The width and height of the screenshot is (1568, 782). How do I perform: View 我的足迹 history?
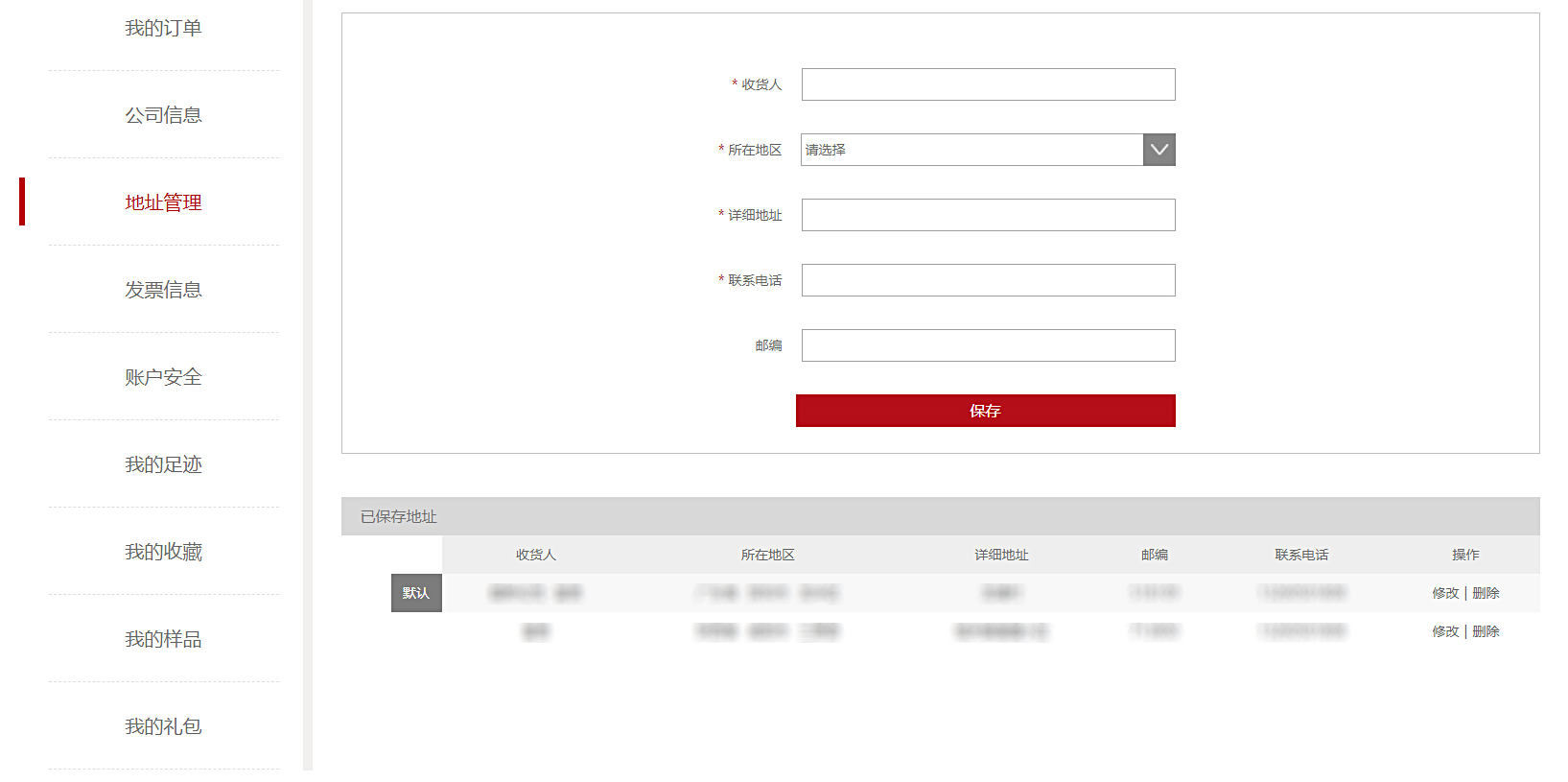pos(163,464)
